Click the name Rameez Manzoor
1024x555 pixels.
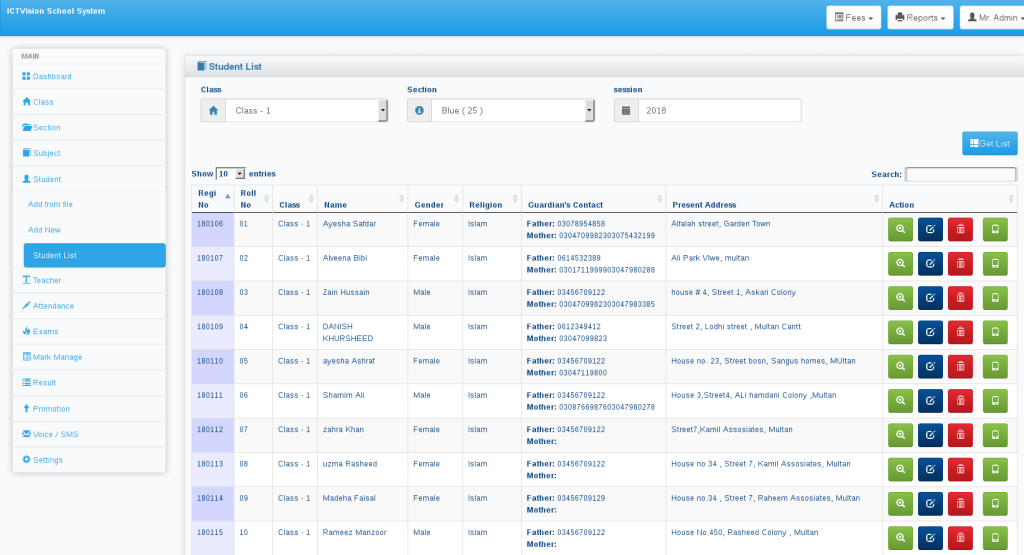point(355,533)
